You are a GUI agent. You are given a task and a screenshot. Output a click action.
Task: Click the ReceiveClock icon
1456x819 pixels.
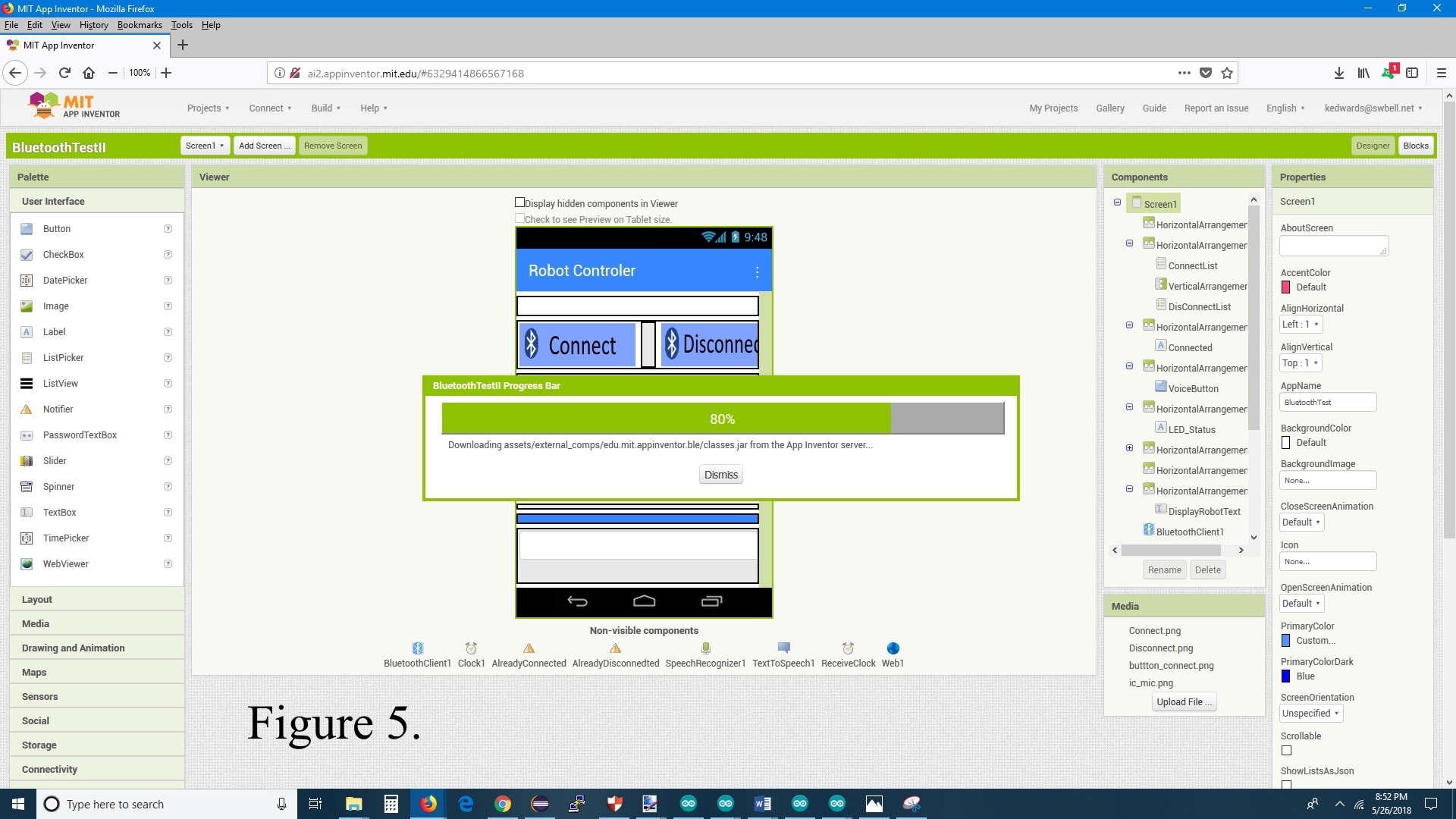[x=848, y=648]
